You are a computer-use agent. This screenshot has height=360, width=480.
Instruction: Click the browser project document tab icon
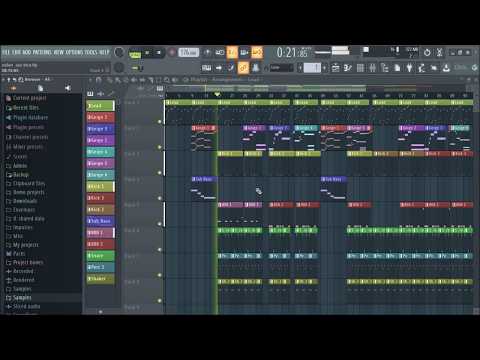[40, 88]
